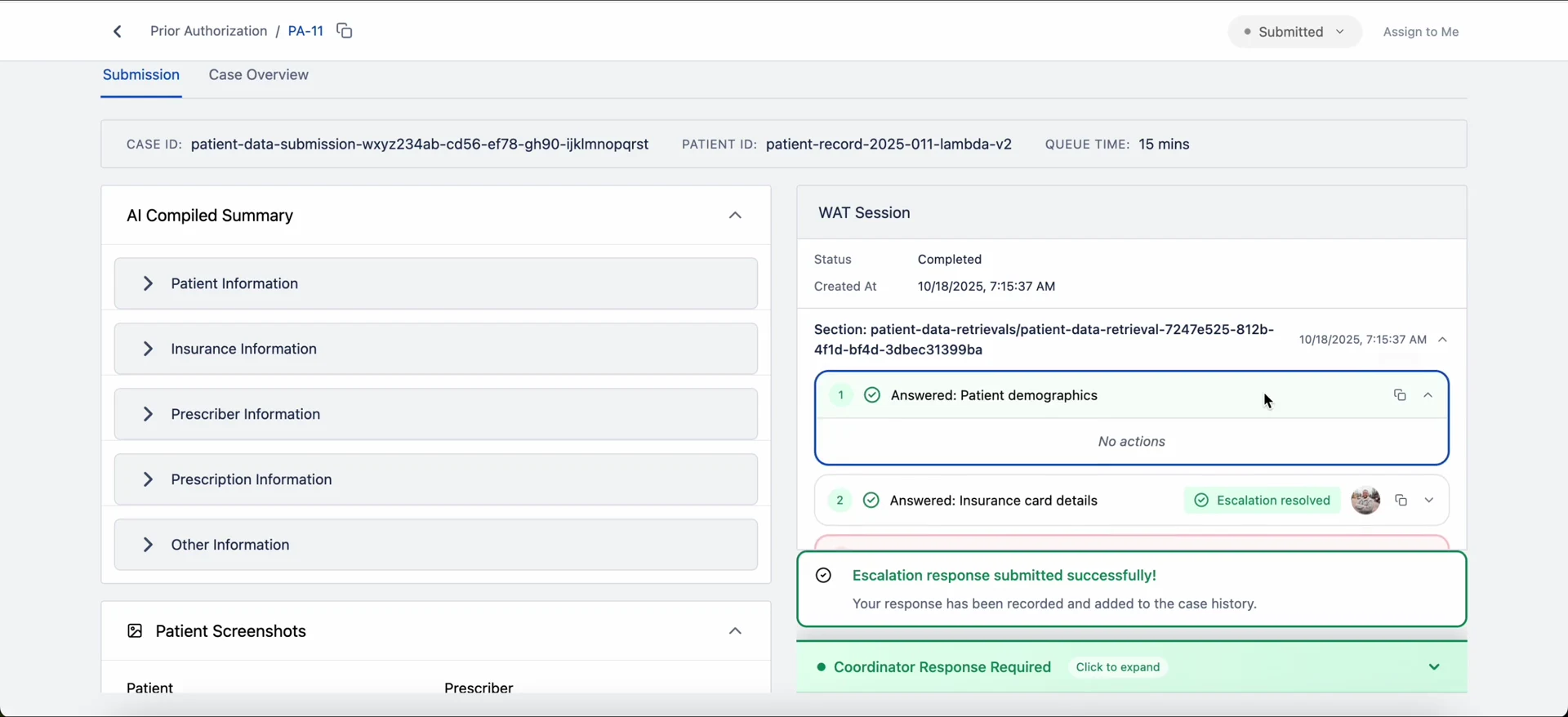The width and height of the screenshot is (1568, 717).
Task: Collapse the patient-data-retrieval section chevron
Action: tap(1443, 340)
